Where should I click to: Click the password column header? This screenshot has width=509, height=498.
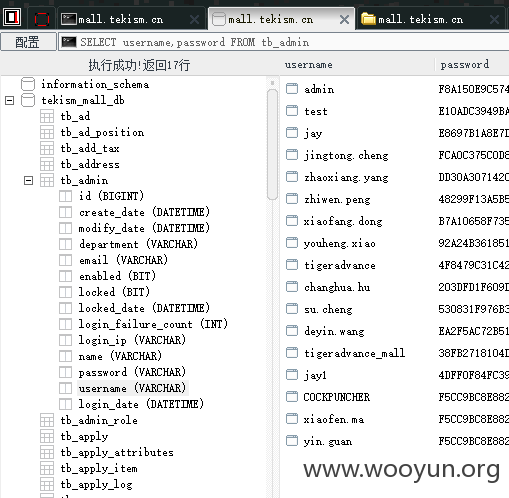(x=465, y=64)
